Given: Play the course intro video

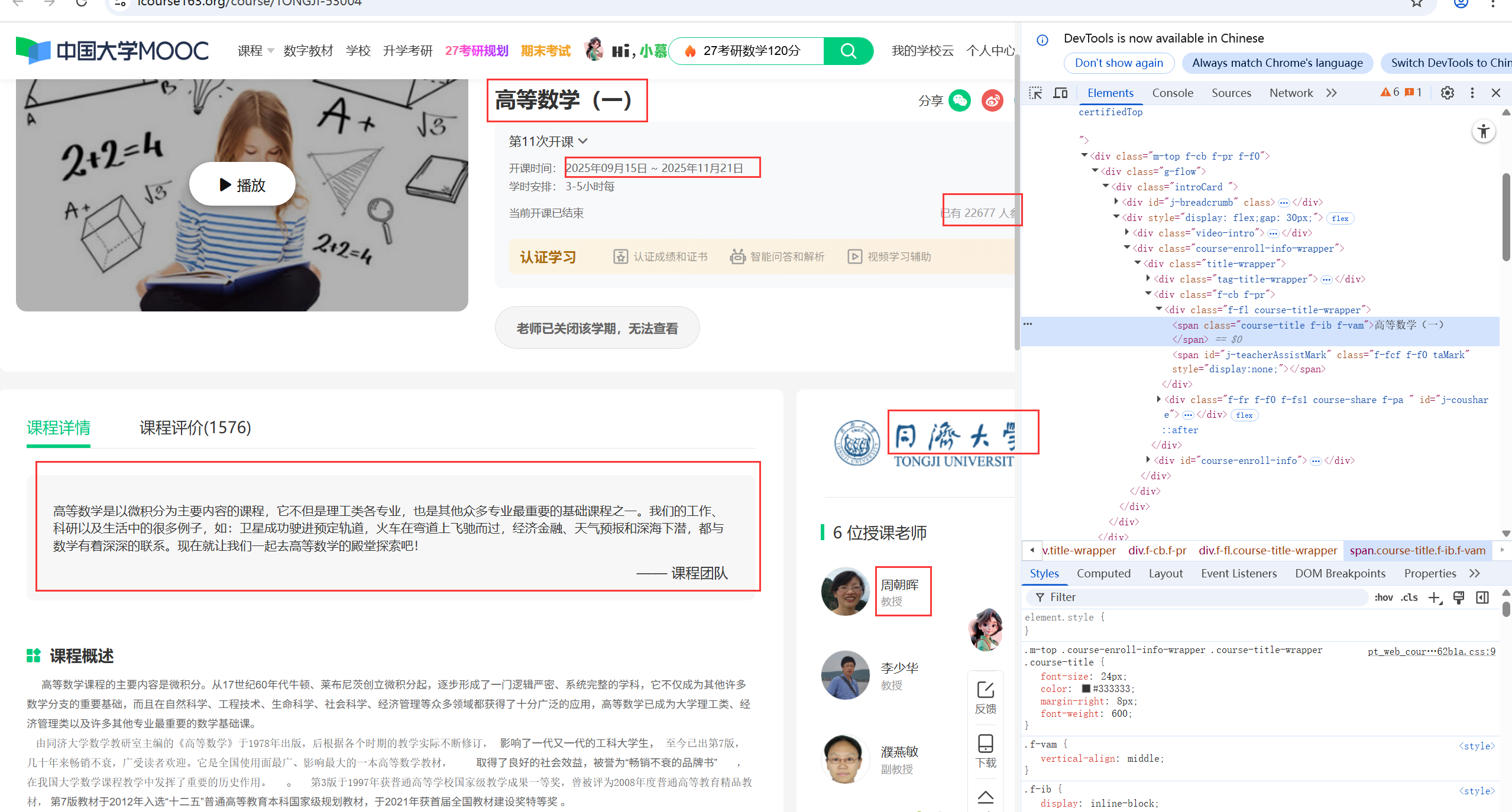Looking at the screenshot, I should click(x=242, y=184).
